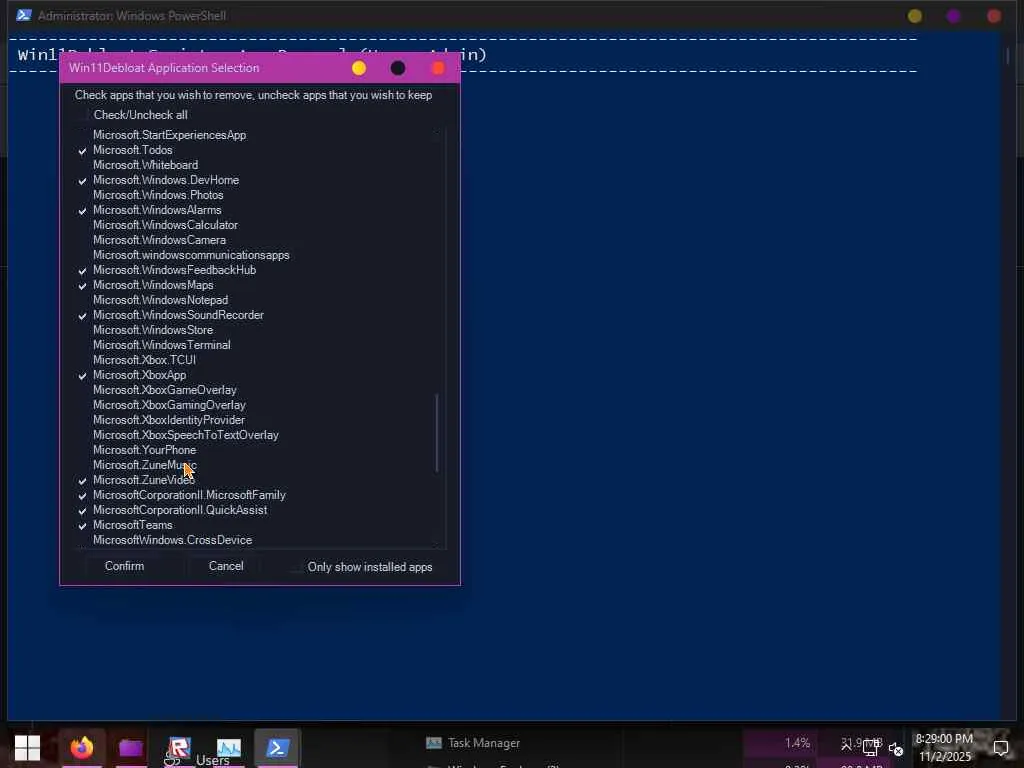Open Roblox Studio taskbar icon
1024x768 pixels.
pyautogui.click(x=179, y=747)
